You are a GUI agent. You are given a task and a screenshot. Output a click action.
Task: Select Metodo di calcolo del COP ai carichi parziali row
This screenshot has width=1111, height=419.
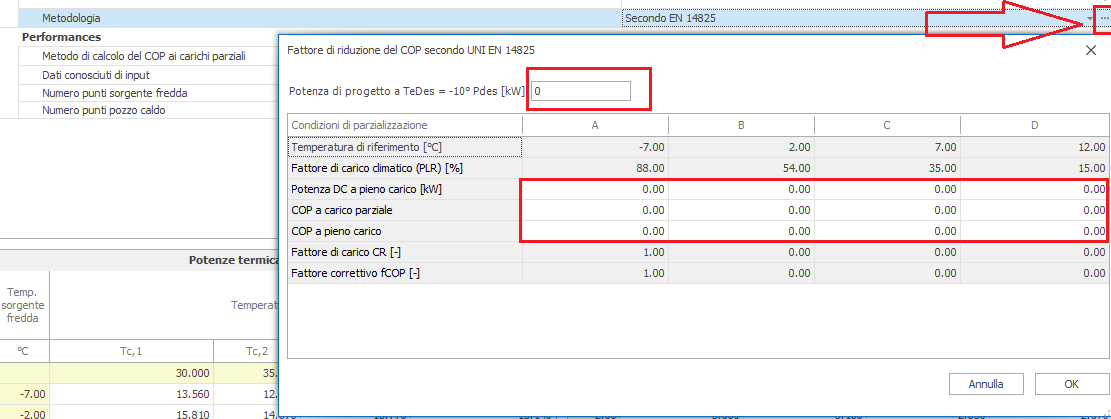143,55
